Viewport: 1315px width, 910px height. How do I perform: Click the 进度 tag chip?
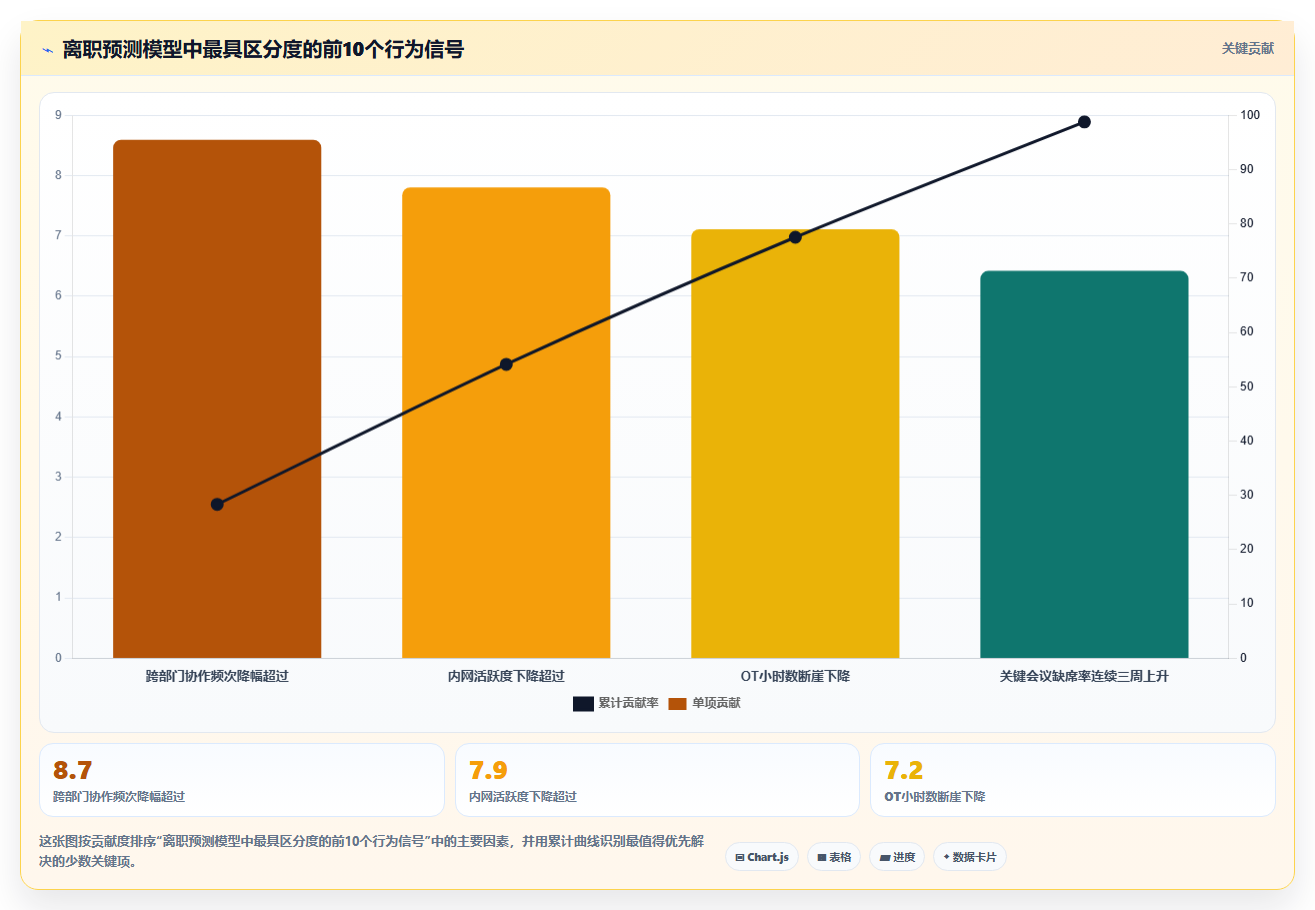point(897,857)
